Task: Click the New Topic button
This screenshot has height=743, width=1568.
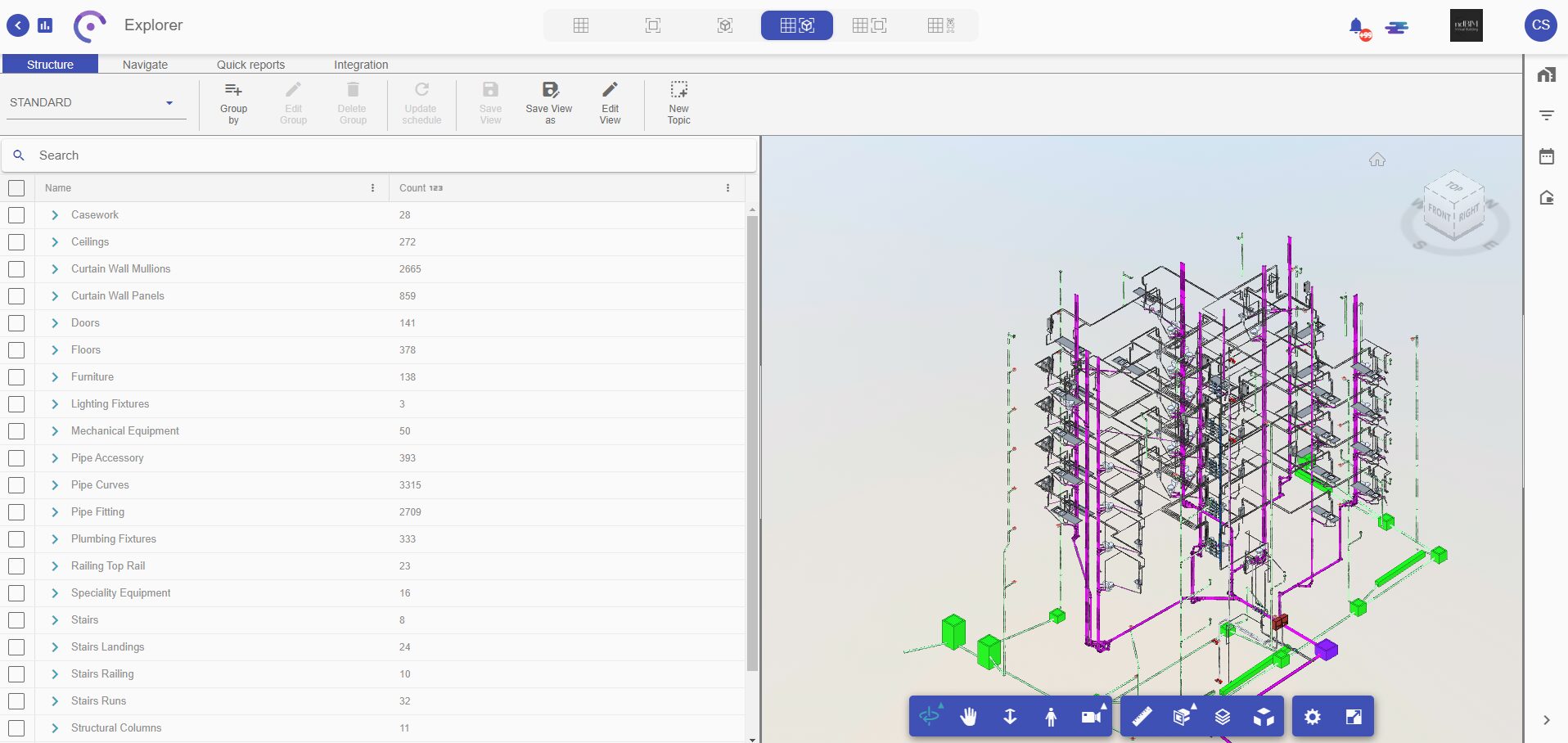Action: click(678, 102)
